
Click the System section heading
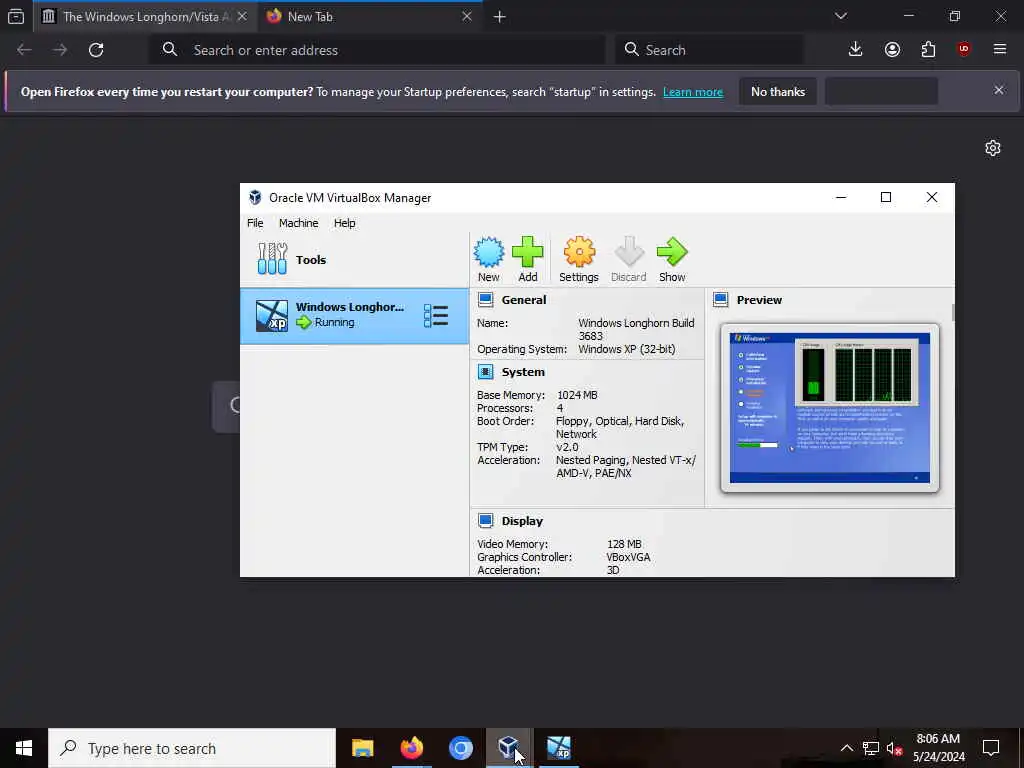(523, 372)
